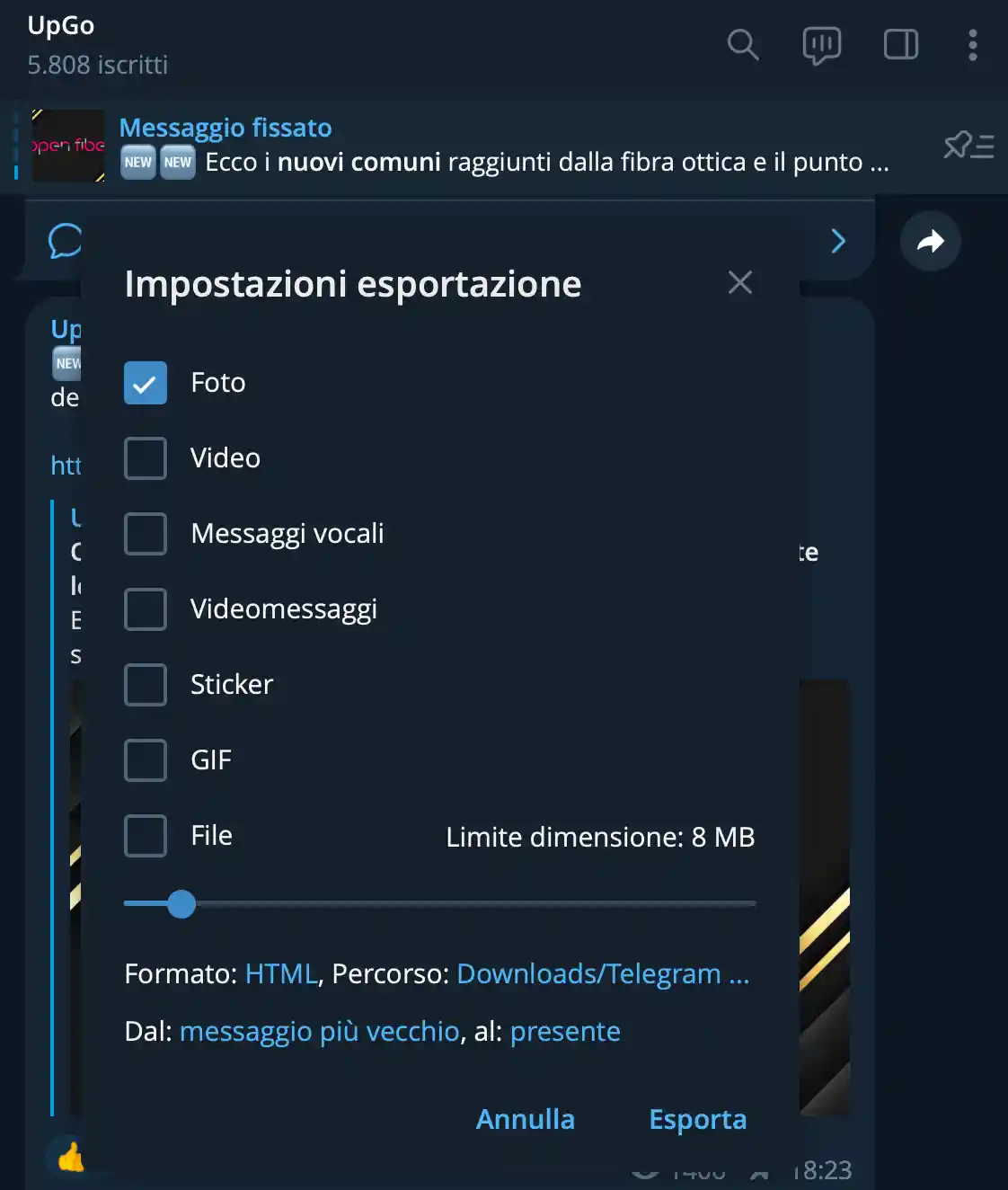This screenshot has height=1190, width=1008.
Task: Expand comments with the right chevron
Action: click(x=838, y=241)
